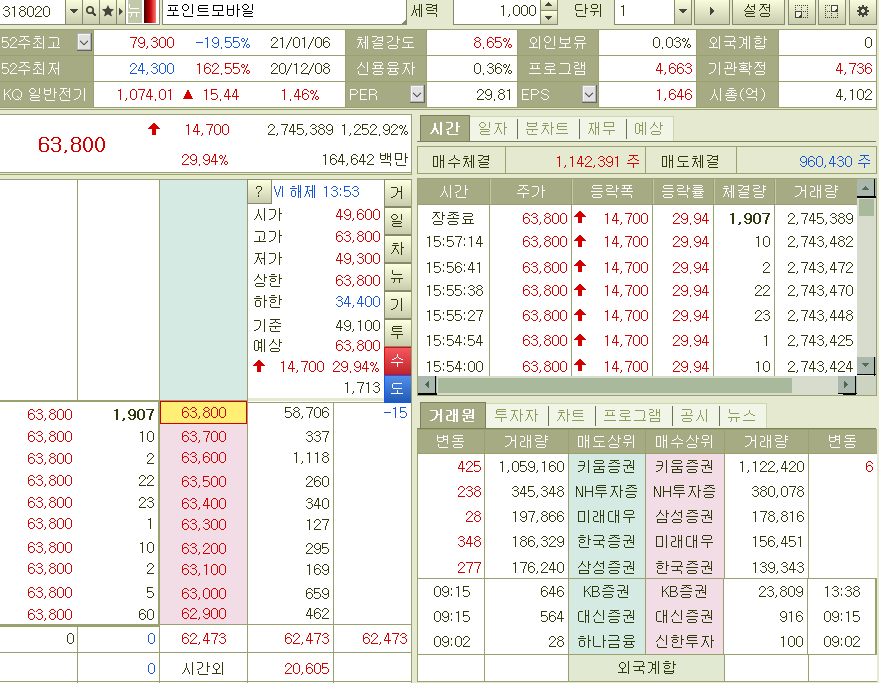Switch to the 일자 tab
This screenshot has width=879, height=683.
pos(493,129)
